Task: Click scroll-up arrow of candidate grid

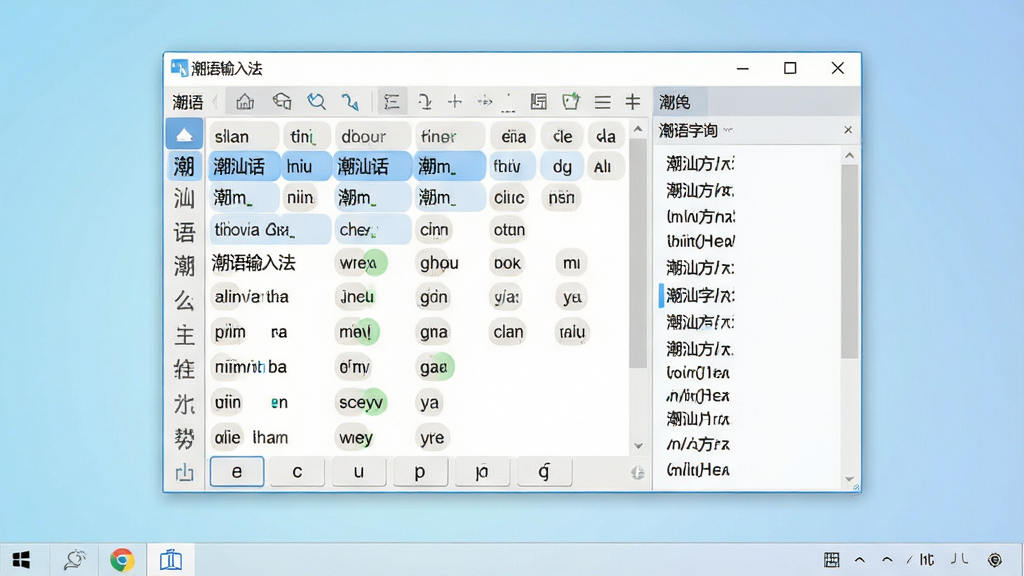Action: coord(638,129)
